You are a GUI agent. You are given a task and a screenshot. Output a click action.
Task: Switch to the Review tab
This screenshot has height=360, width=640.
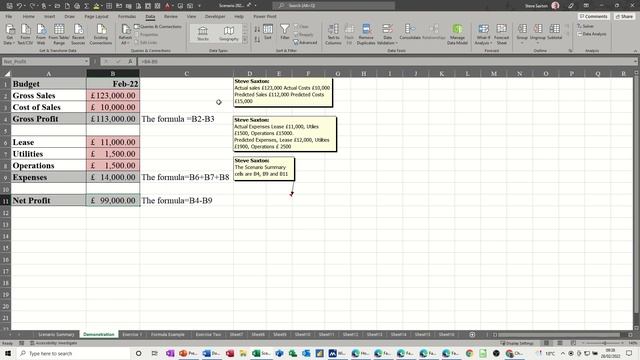[171, 16]
